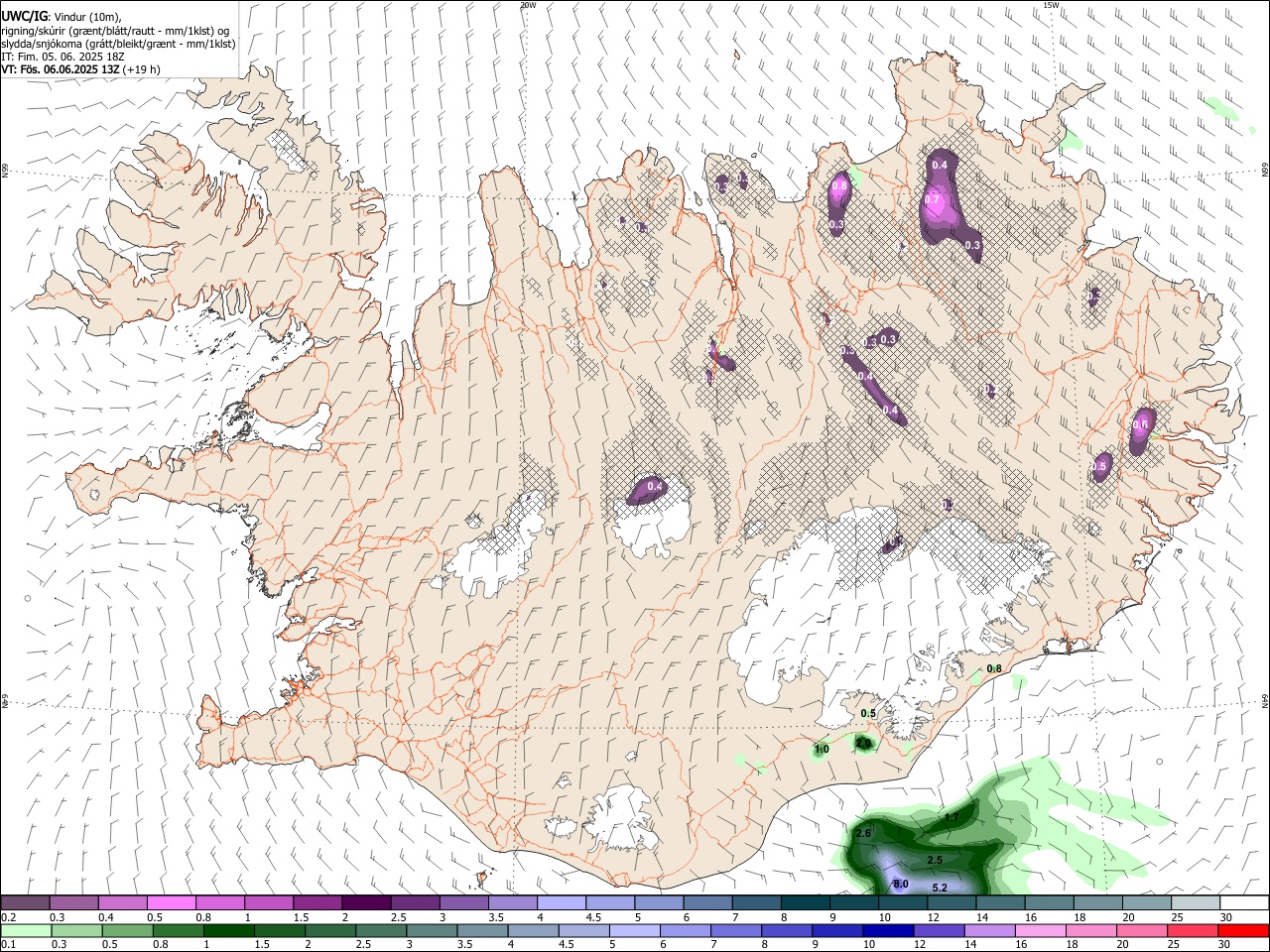Pick the deep navy 10 swatch, lower legend row
Image resolution: width=1270 pixels, height=952 pixels.
coord(888,930)
